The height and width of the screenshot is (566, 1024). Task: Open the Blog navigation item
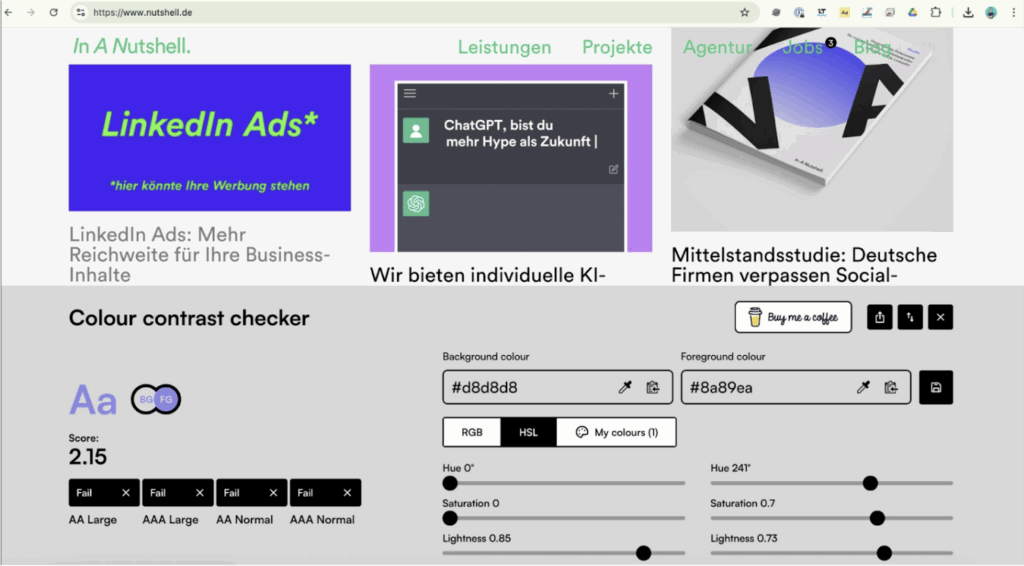[x=872, y=47]
